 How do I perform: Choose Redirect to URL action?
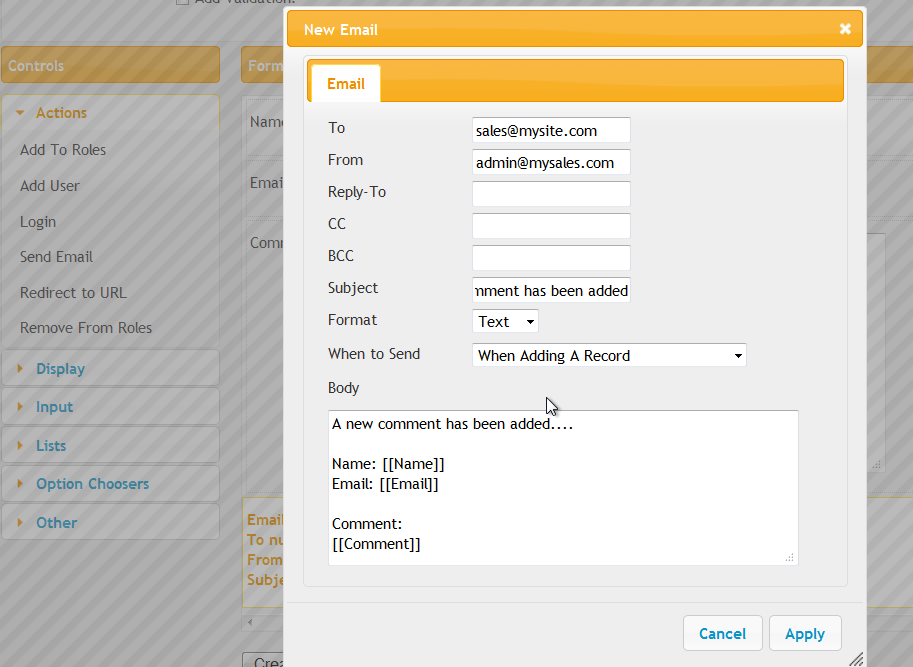73,292
